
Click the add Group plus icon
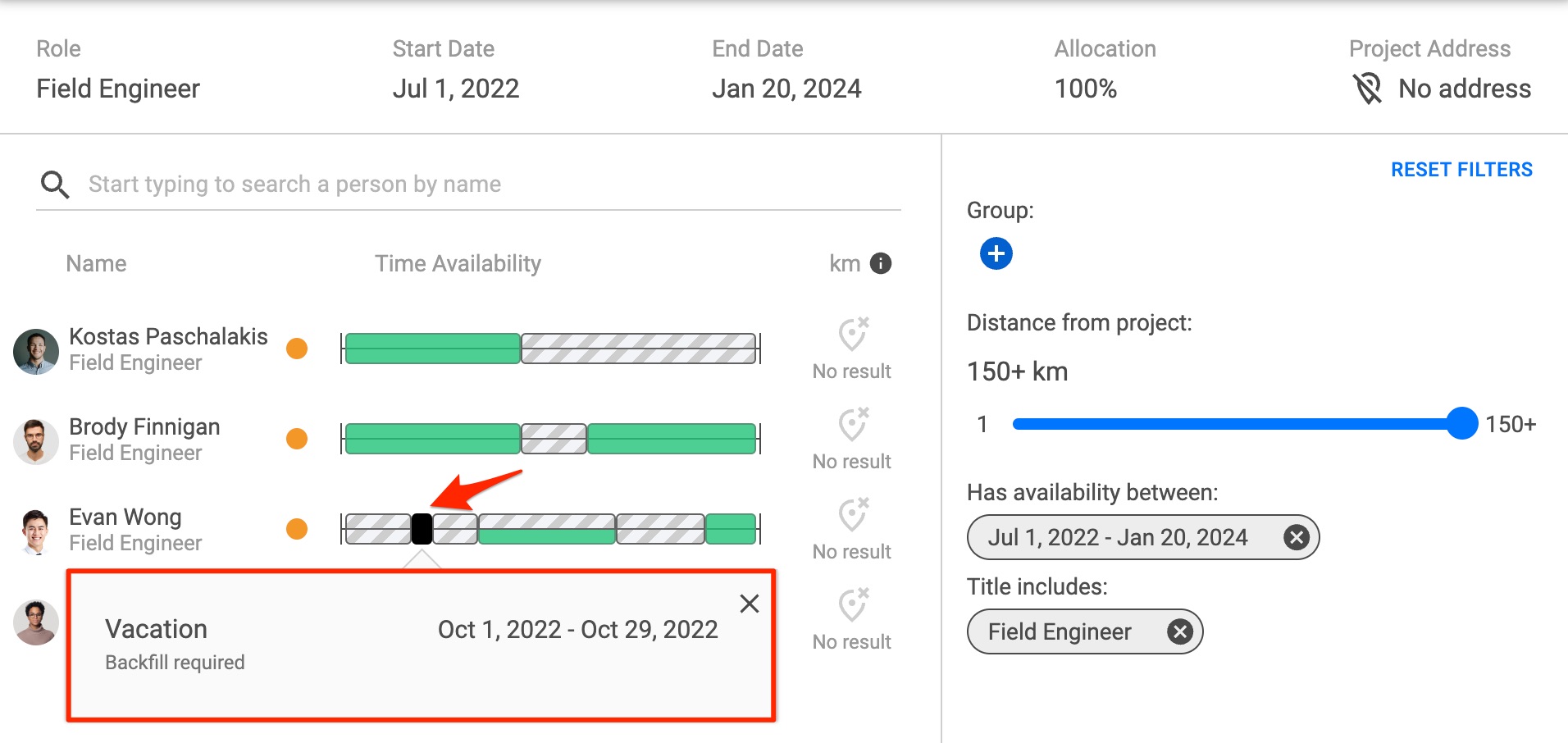click(x=996, y=253)
